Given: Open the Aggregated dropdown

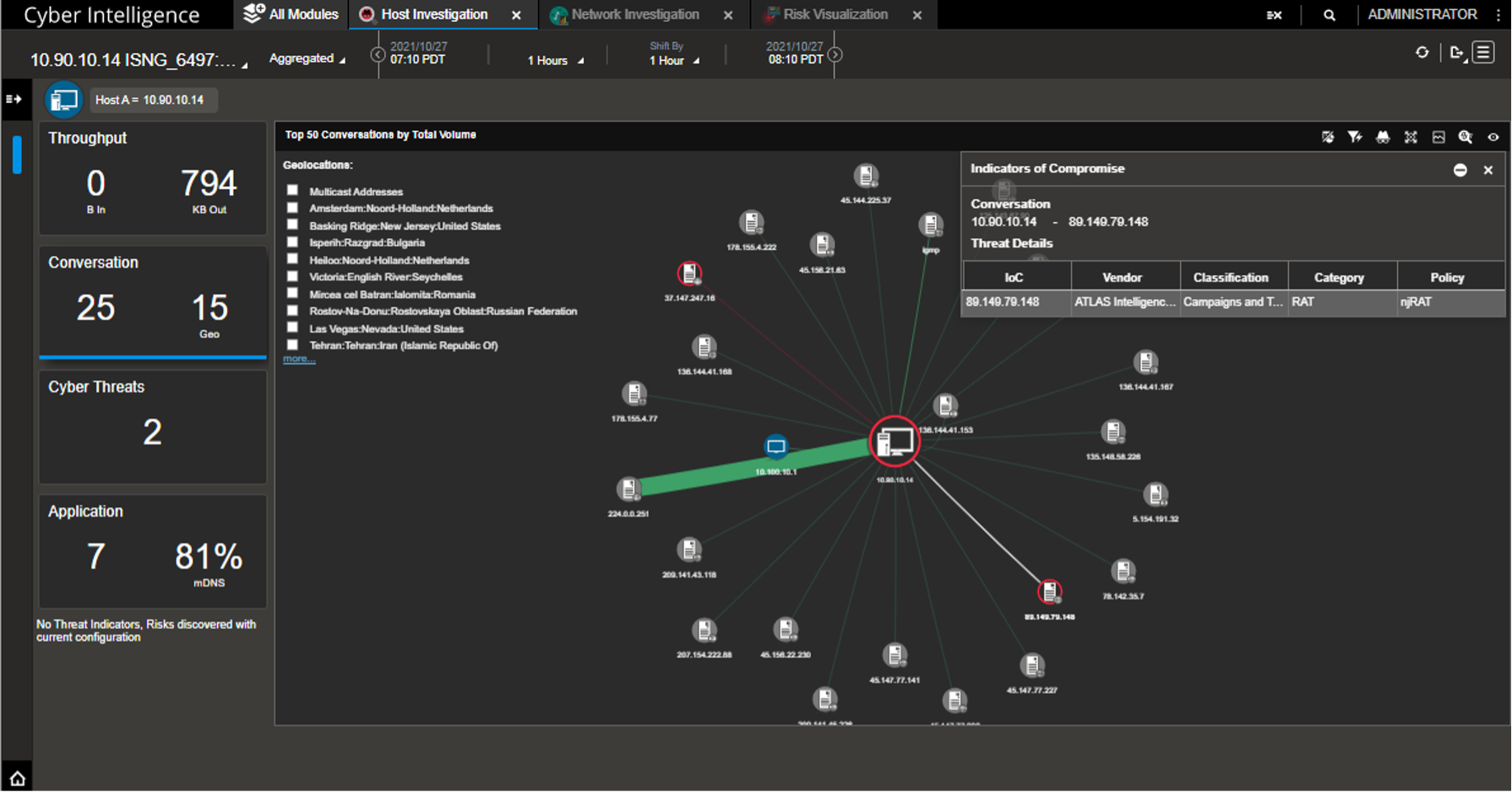Looking at the screenshot, I should 306,58.
